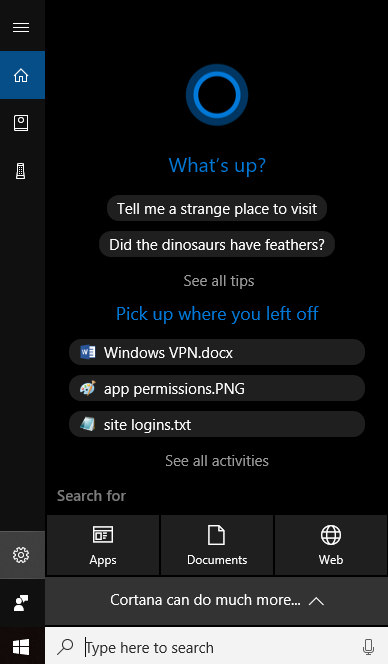Filter search by Web

[x=331, y=545]
